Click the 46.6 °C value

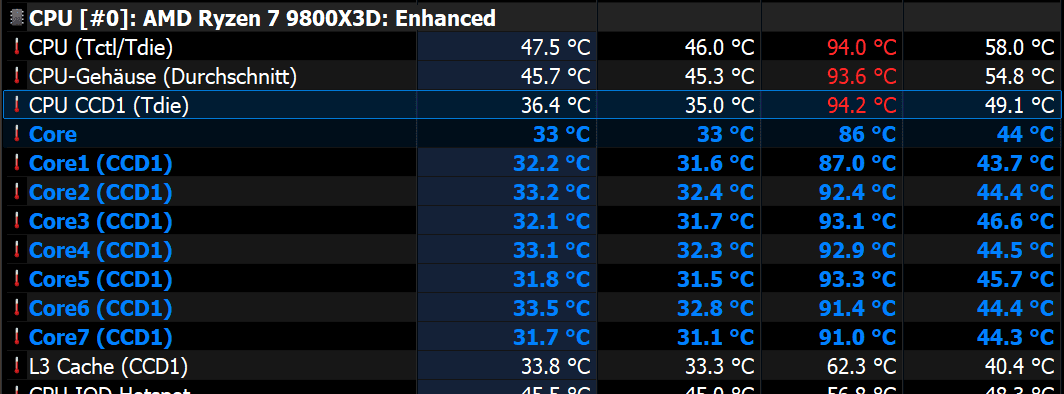(x=1016, y=222)
